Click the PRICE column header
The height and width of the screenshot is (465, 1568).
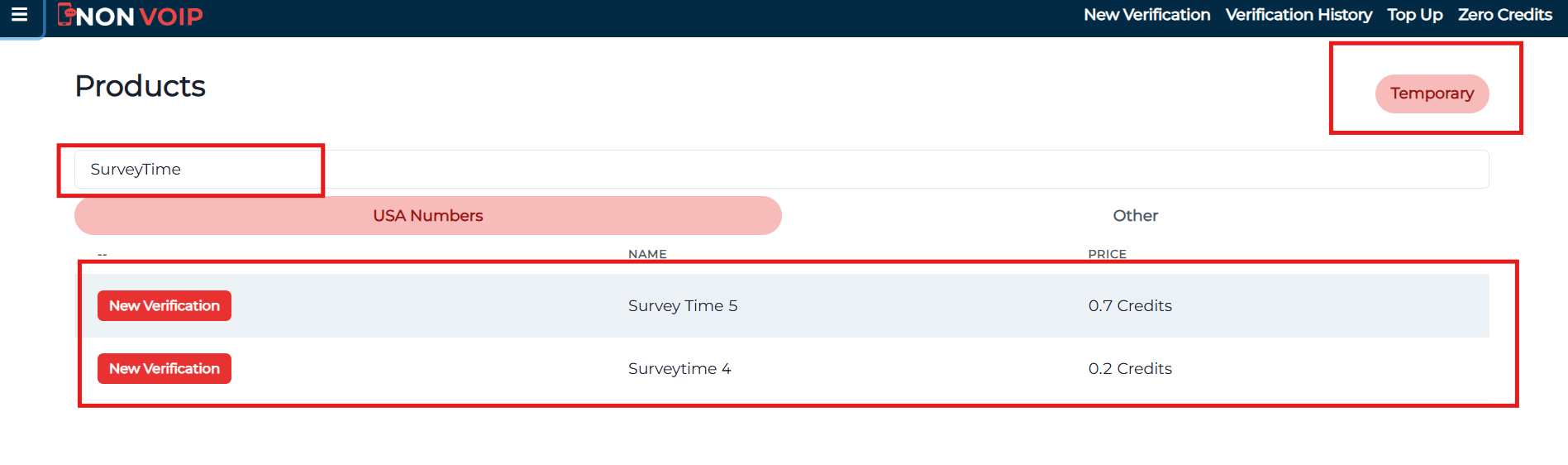coord(1107,254)
